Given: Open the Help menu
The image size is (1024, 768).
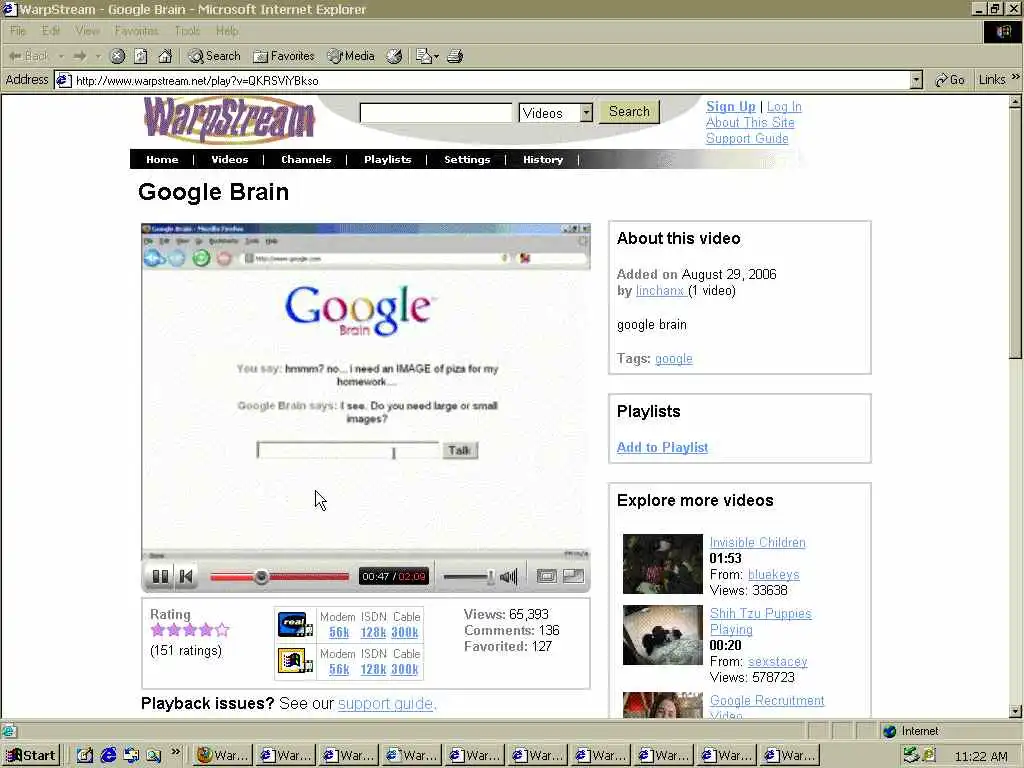Looking at the screenshot, I should 227,31.
